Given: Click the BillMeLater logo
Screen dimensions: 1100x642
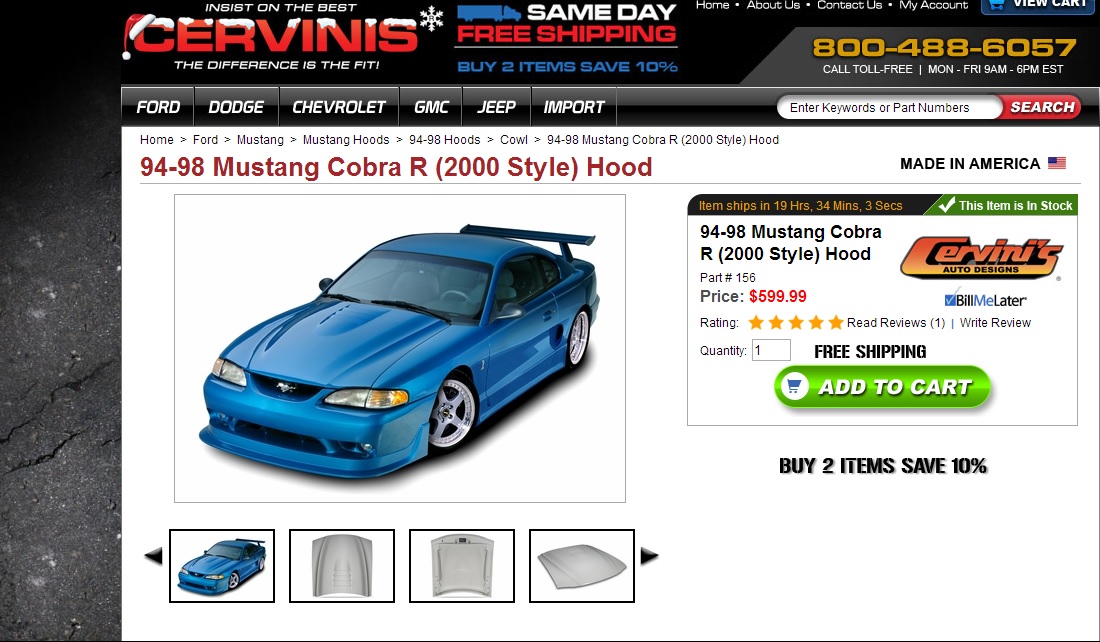Looking at the screenshot, I should 985,300.
